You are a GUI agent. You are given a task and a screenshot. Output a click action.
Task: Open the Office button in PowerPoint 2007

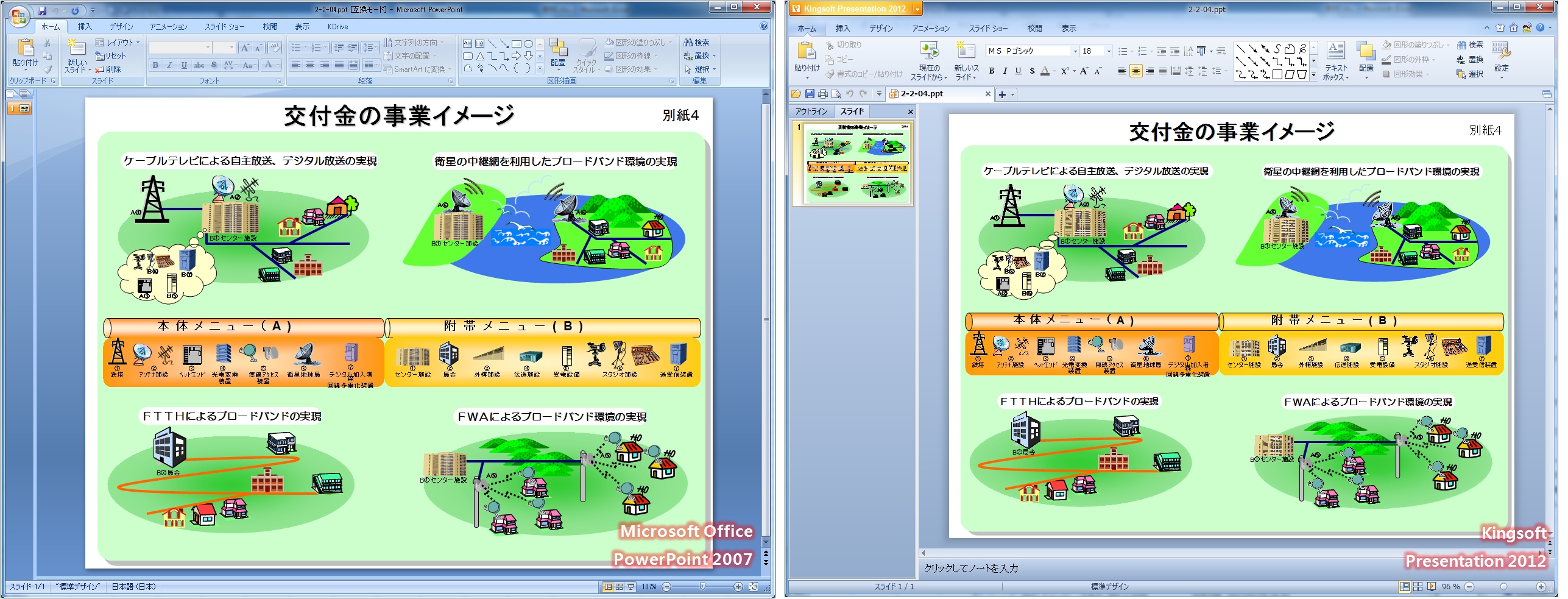(x=18, y=16)
